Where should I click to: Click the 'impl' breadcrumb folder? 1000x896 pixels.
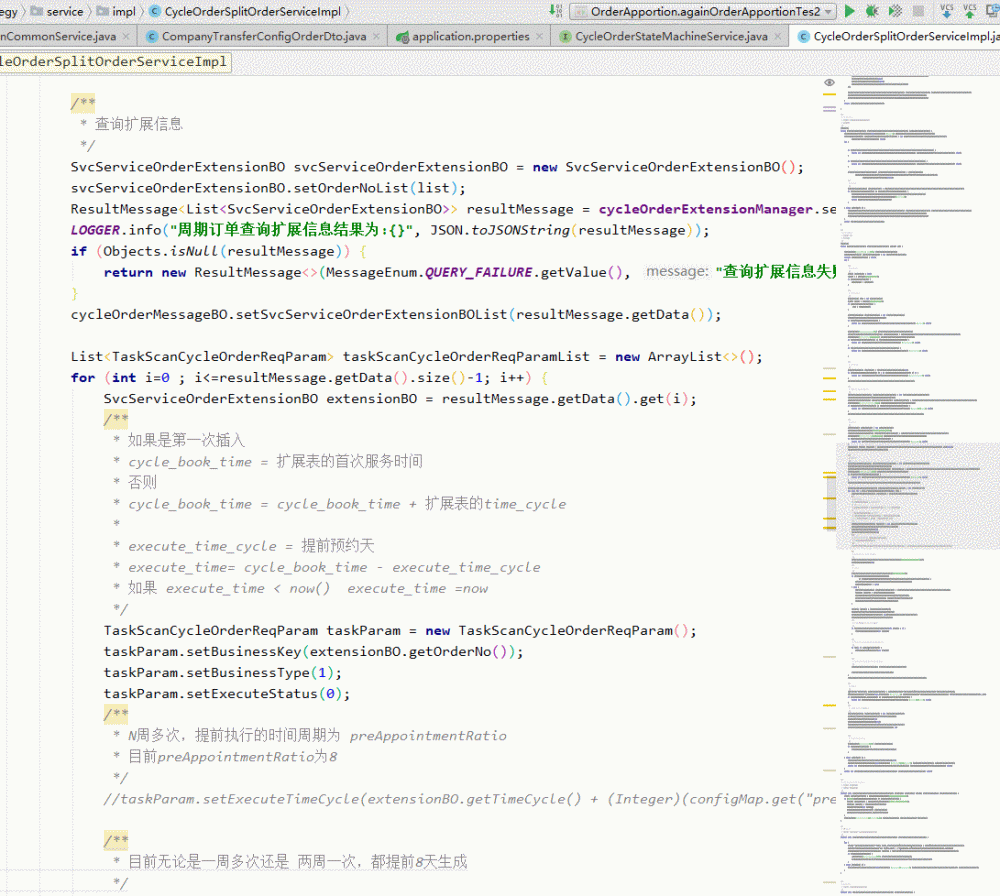(x=116, y=11)
